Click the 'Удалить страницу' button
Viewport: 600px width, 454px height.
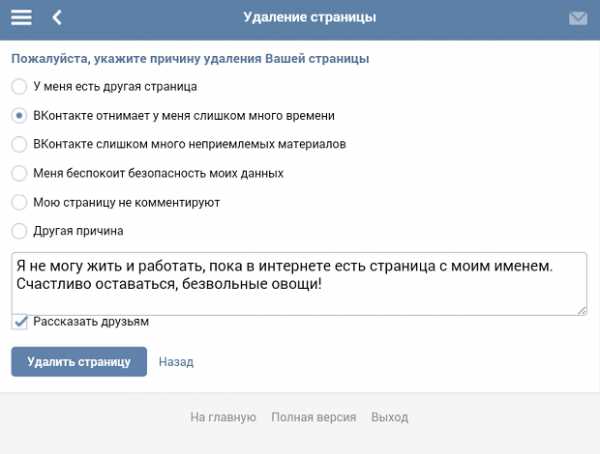[x=79, y=362]
